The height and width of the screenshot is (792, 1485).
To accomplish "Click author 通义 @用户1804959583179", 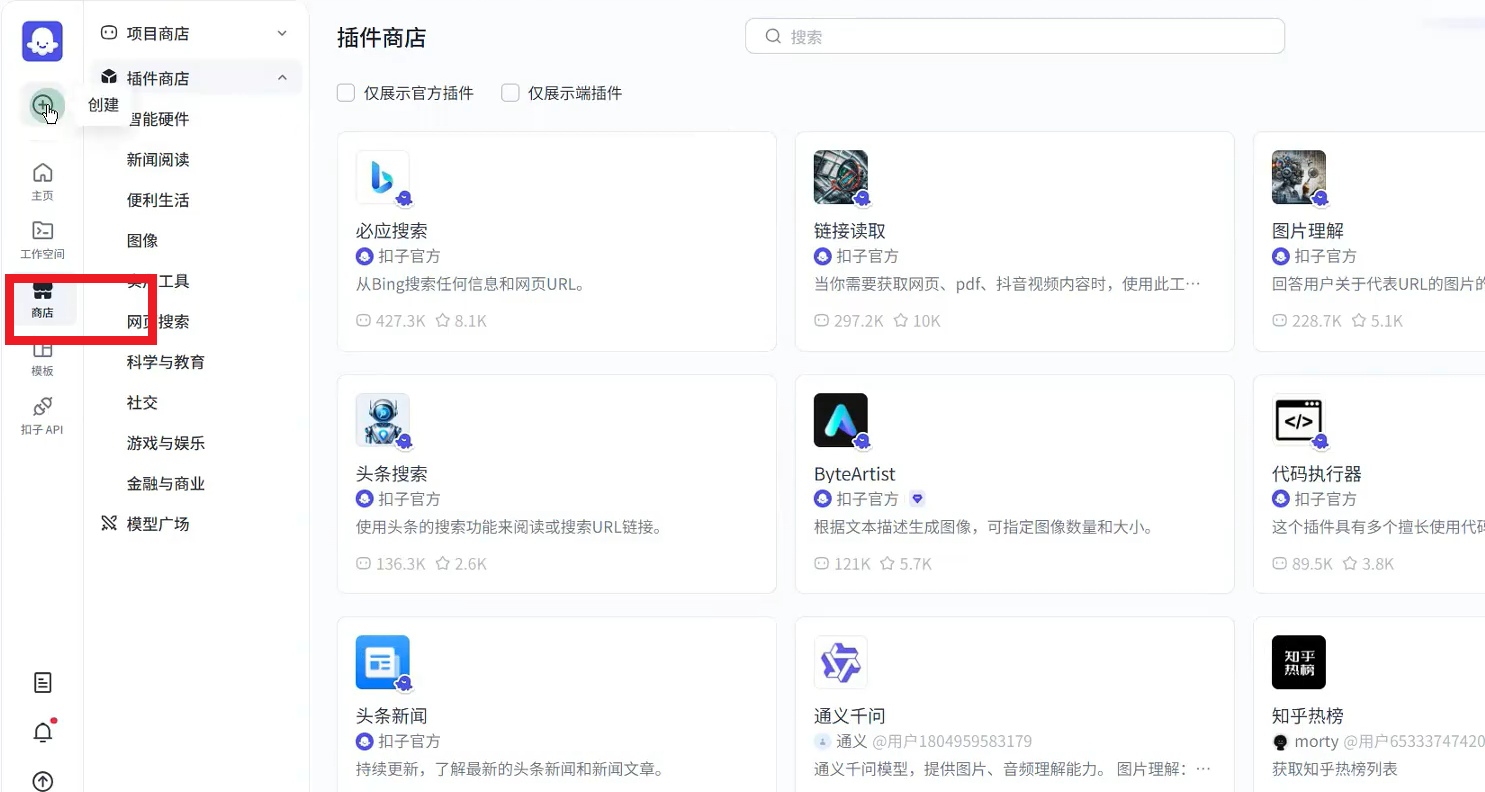I will [x=934, y=741].
